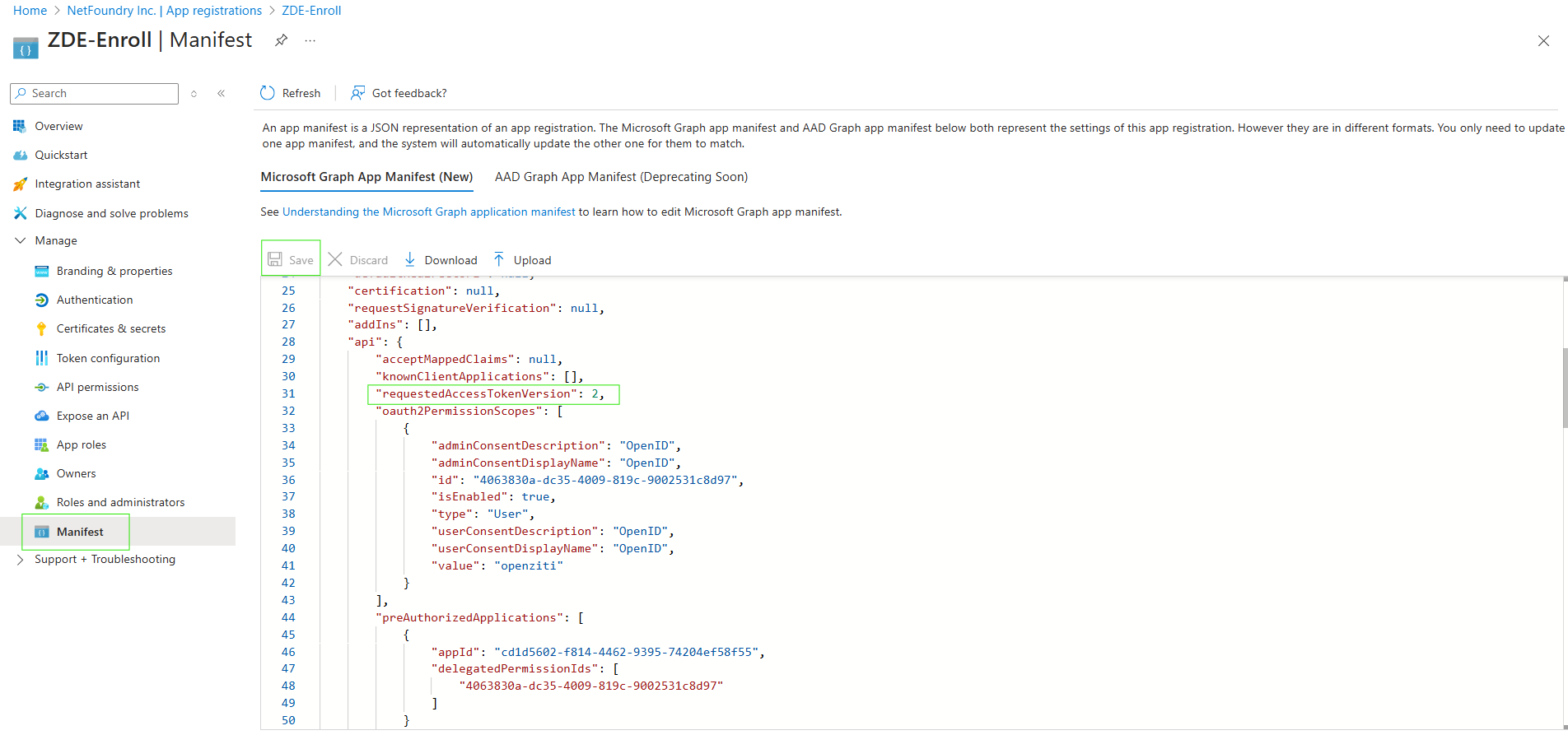Click in the sidebar Search field

point(94,94)
